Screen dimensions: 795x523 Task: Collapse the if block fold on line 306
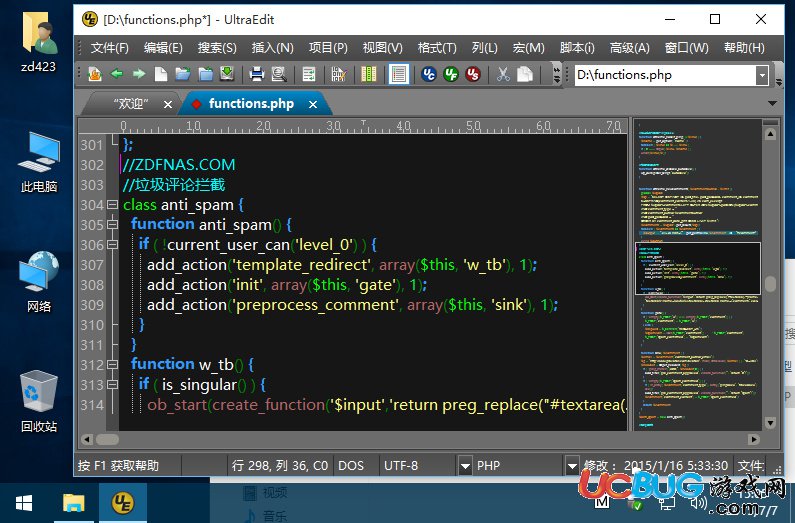[112, 245]
